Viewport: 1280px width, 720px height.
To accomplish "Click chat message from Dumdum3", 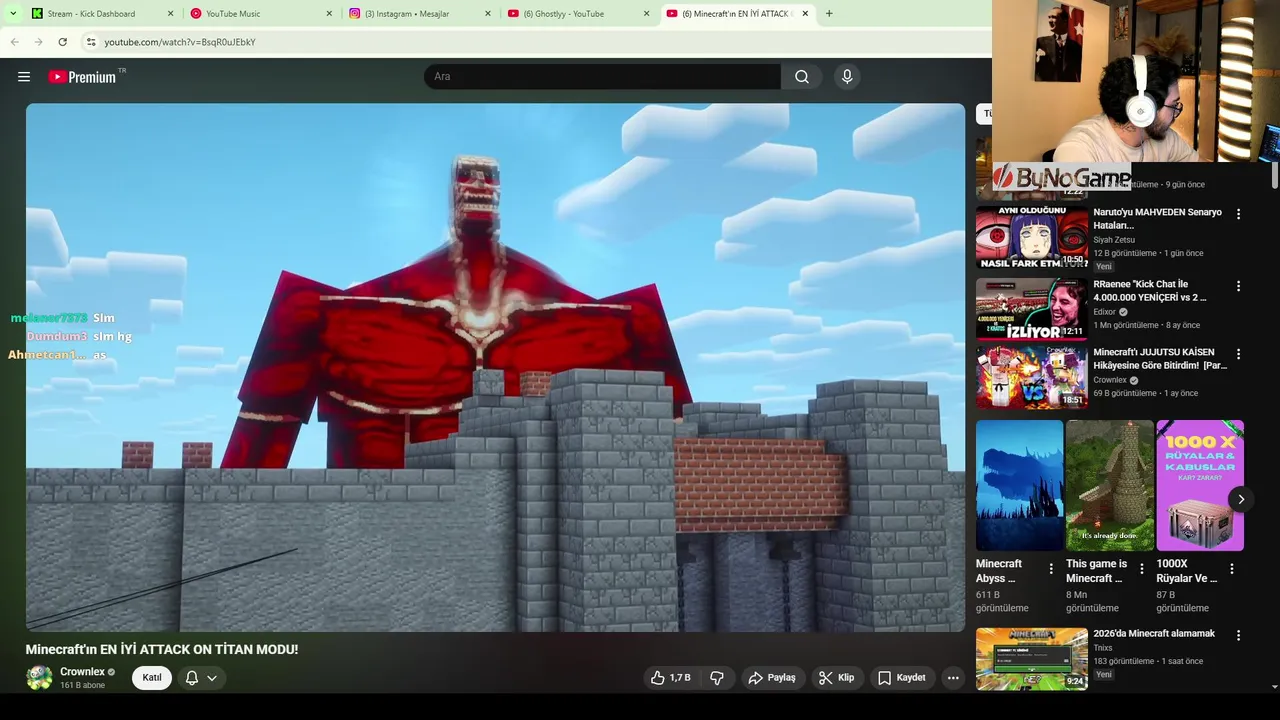I will 79,337.
